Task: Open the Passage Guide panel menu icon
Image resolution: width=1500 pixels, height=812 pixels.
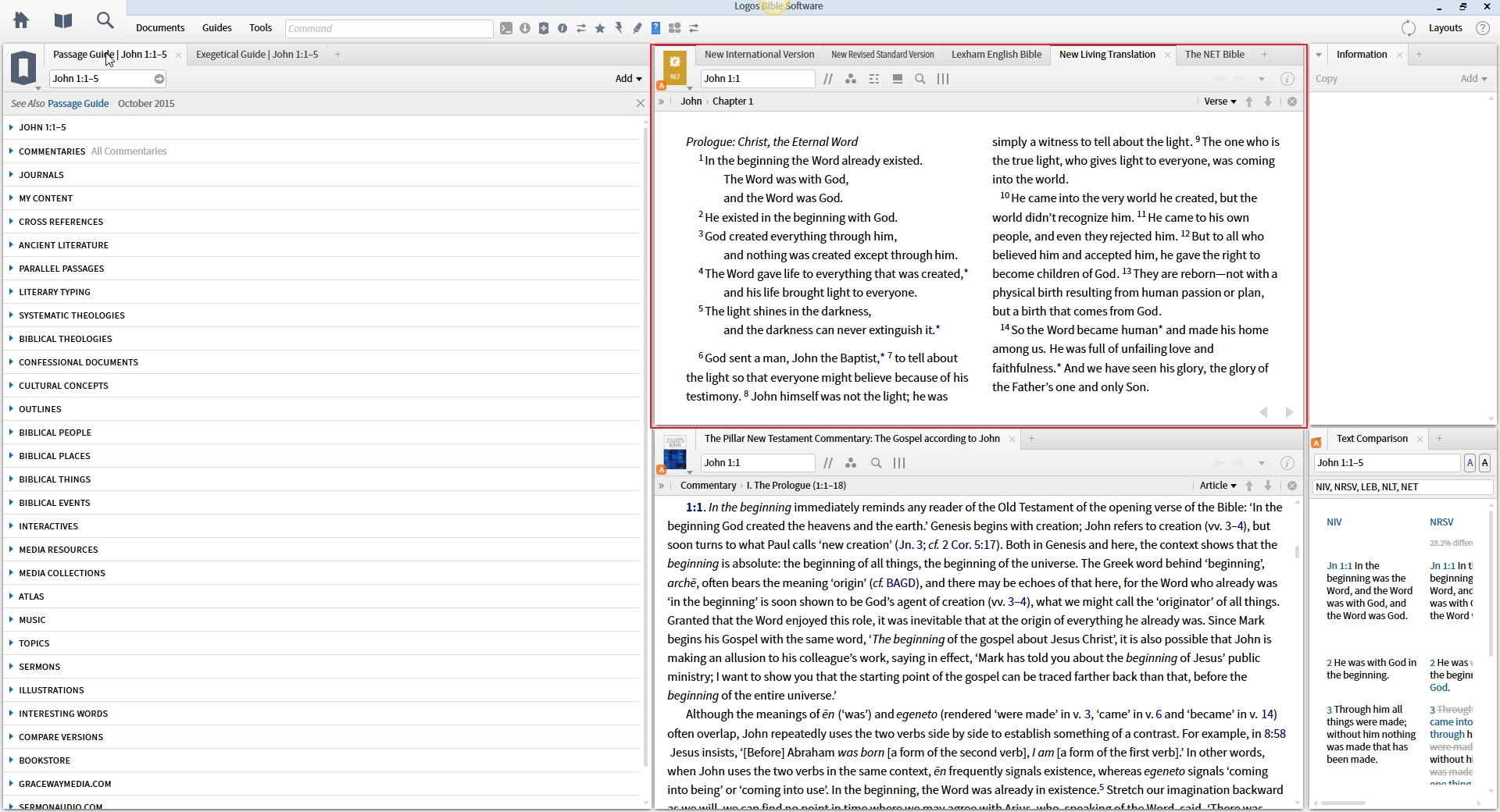Action: pos(23,69)
